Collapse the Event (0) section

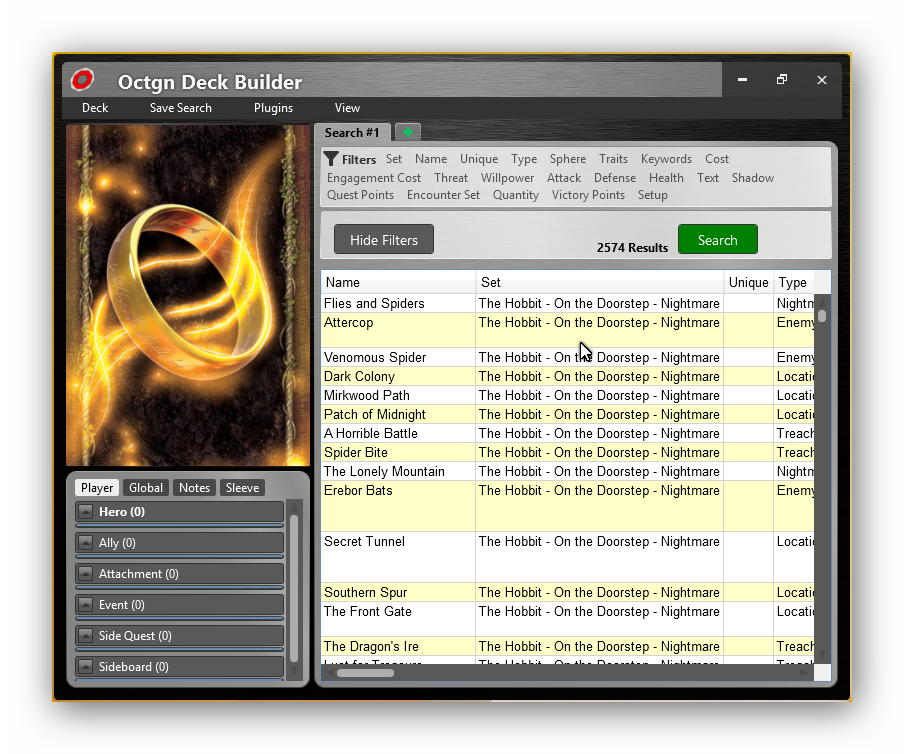pyautogui.click(x=85, y=605)
